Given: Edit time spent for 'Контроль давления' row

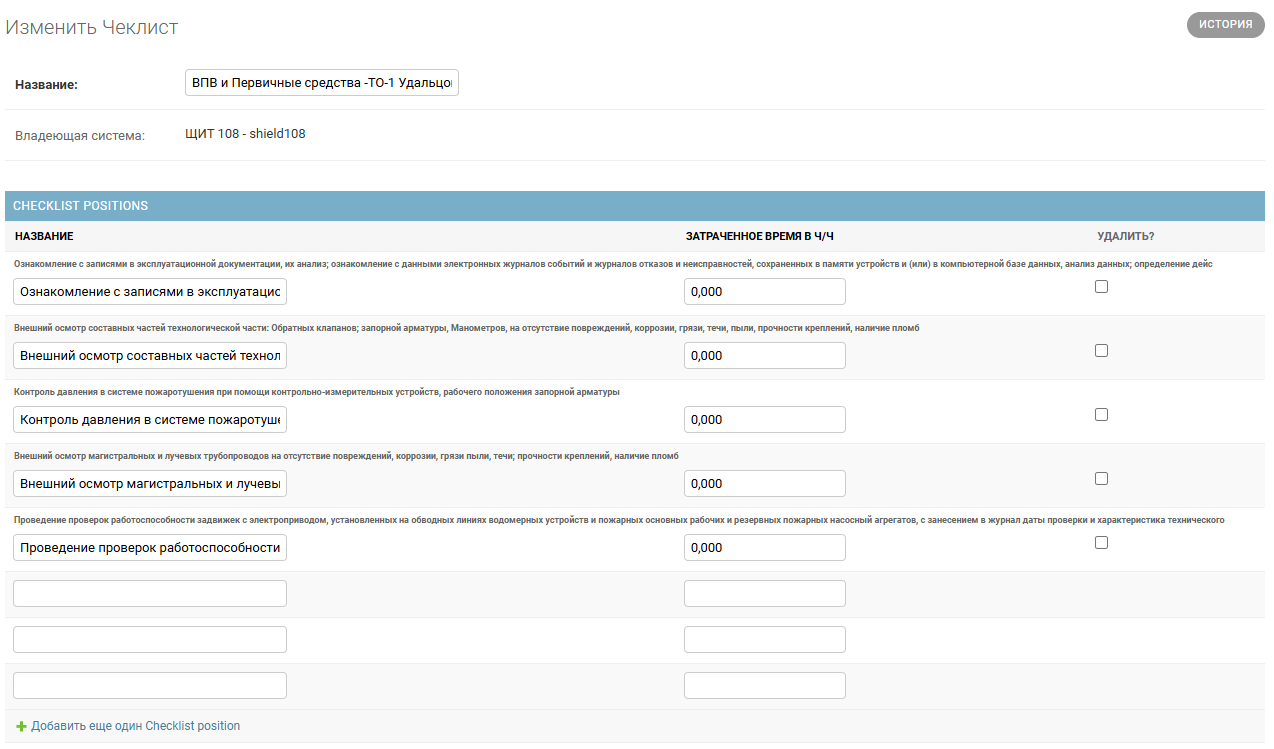Looking at the screenshot, I should [764, 420].
